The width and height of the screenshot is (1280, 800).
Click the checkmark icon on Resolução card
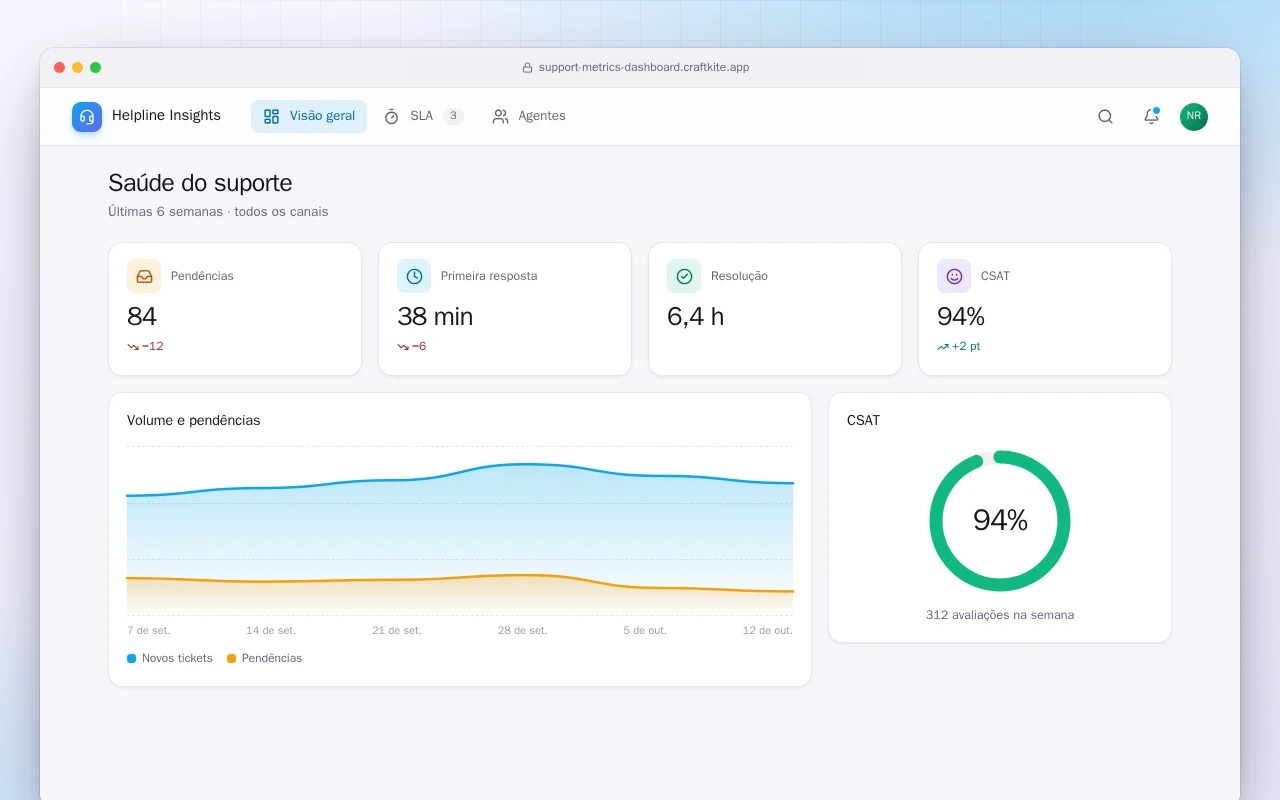pyautogui.click(x=684, y=276)
